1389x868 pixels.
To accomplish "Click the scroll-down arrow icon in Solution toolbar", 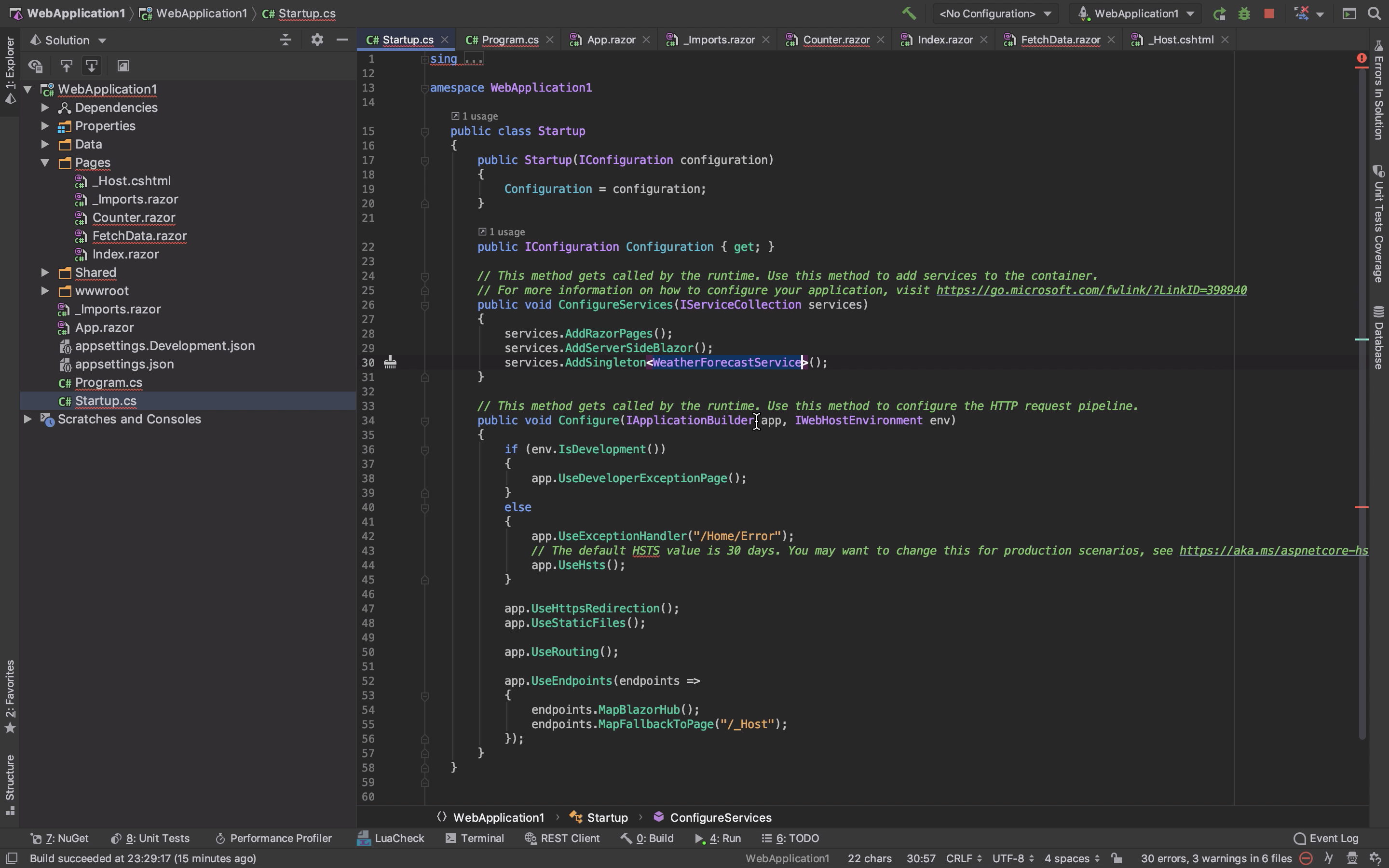I will click(91, 66).
